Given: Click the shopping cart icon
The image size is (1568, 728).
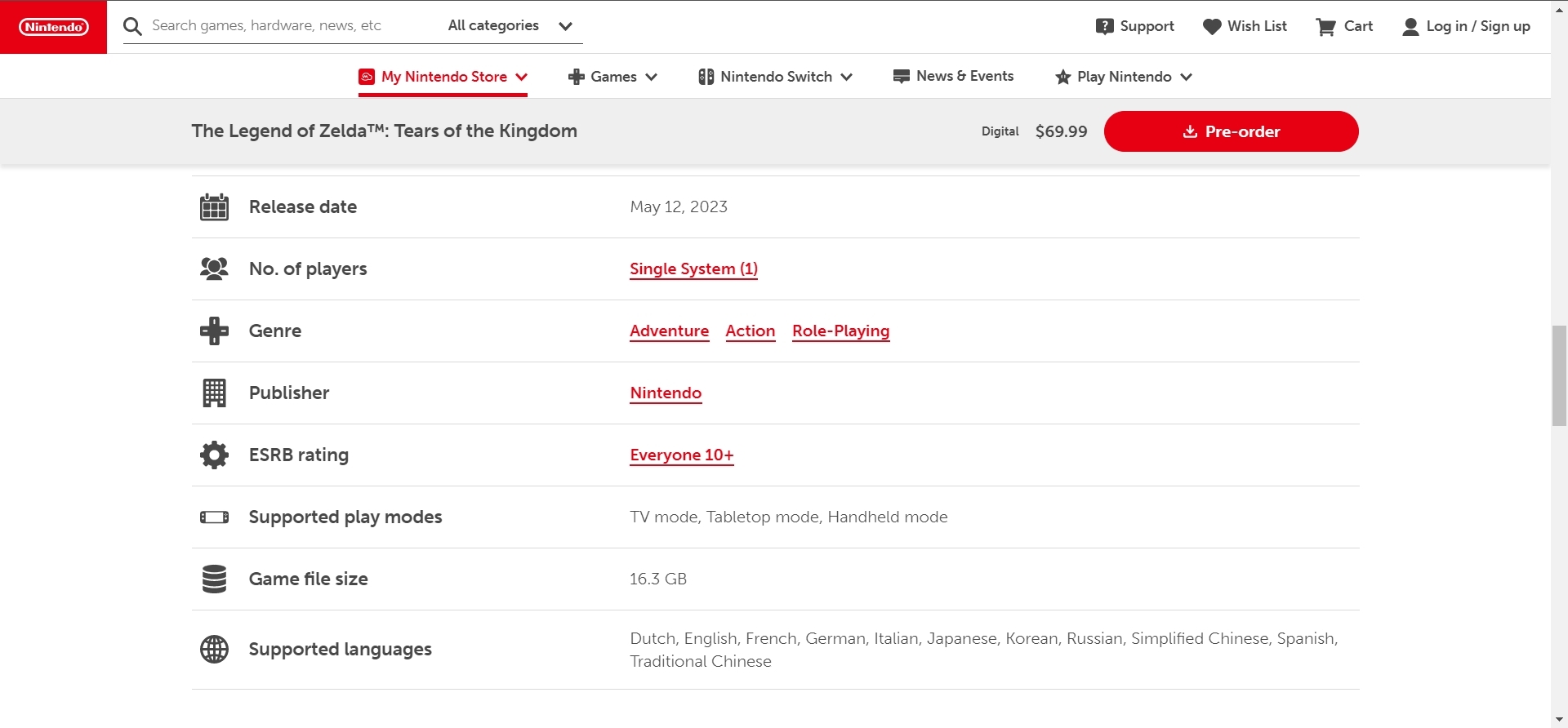Looking at the screenshot, I should (1325, 26).
